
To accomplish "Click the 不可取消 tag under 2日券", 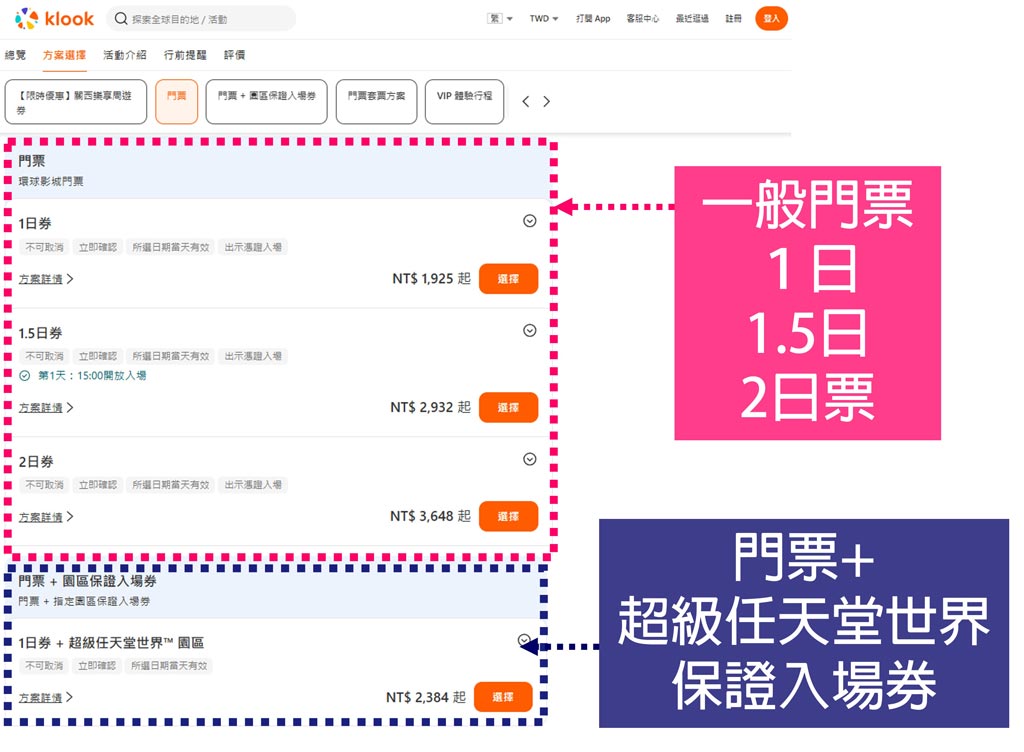I will (44, 485).
